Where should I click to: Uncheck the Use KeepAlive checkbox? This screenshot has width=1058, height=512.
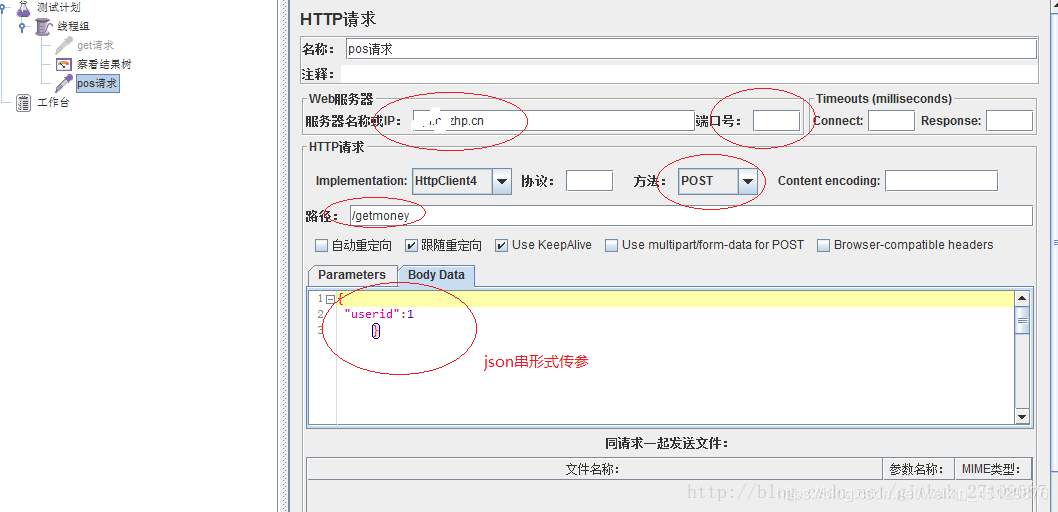pyautogui.click(x=501, y=246)
